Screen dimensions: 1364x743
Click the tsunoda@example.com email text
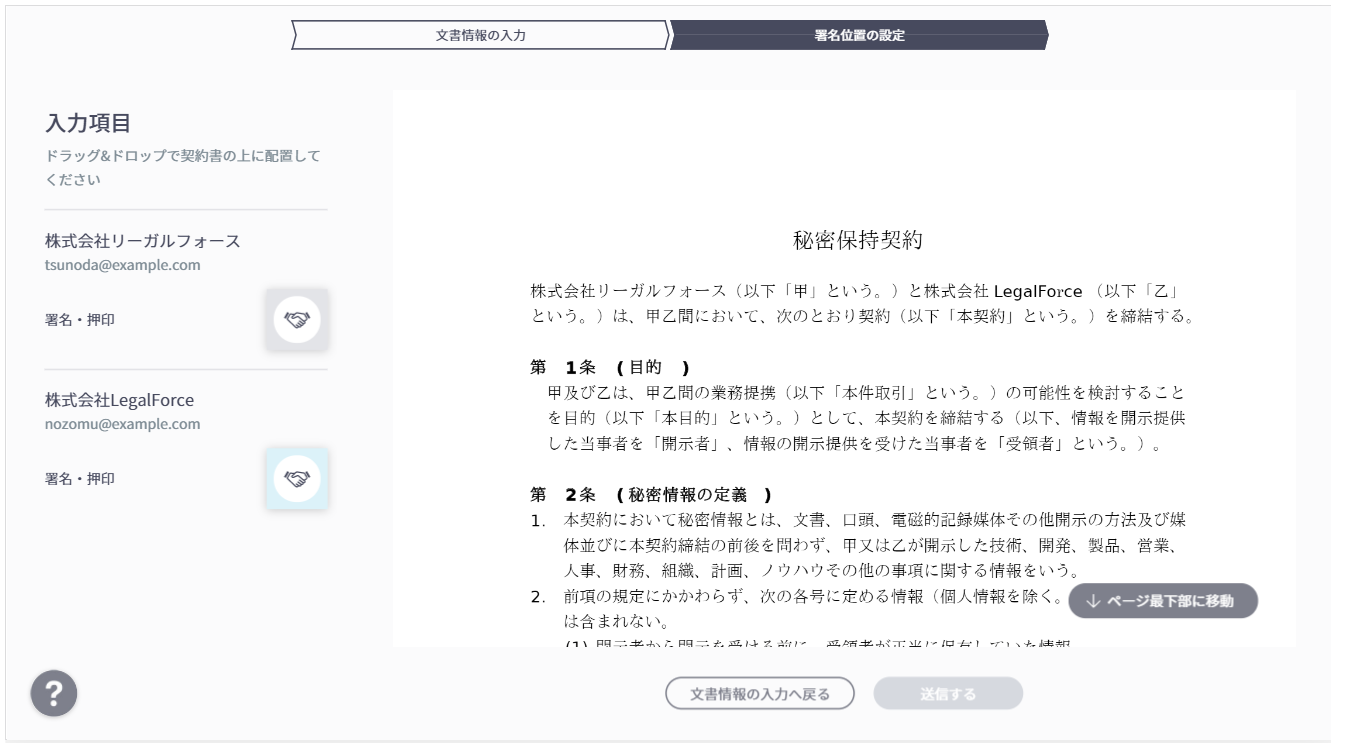pyautogui.click(x=123, y=265)
